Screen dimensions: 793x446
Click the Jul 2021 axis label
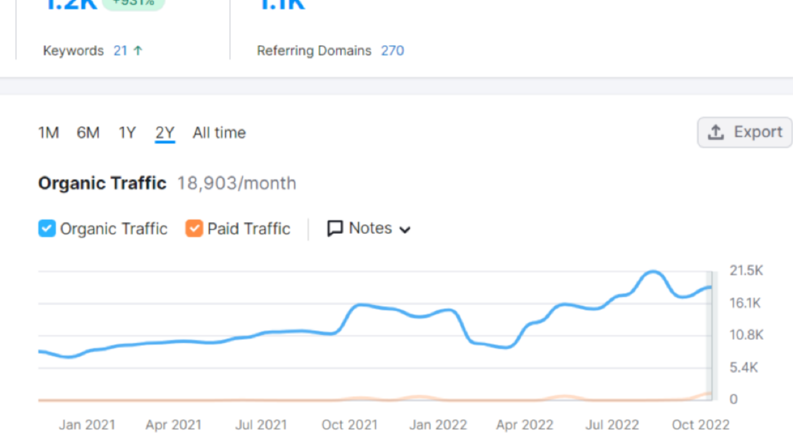261,425
